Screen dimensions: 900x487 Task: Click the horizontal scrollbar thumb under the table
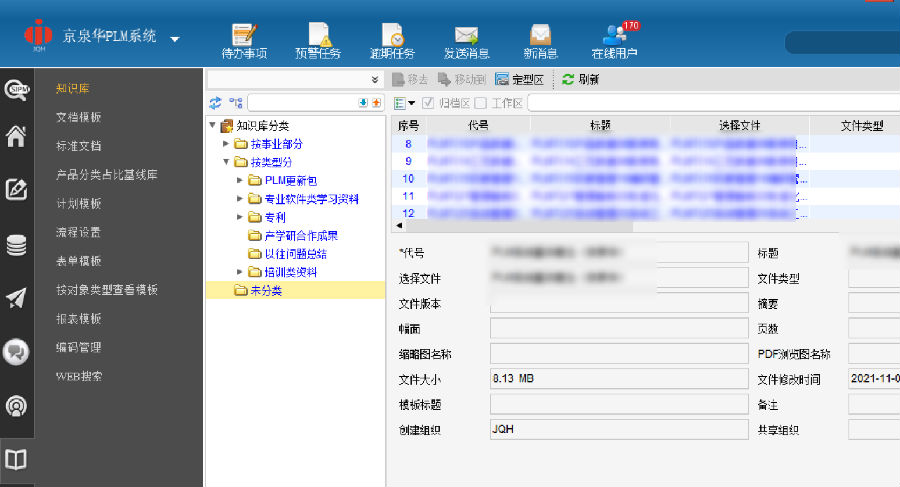(x=519, y=226)
